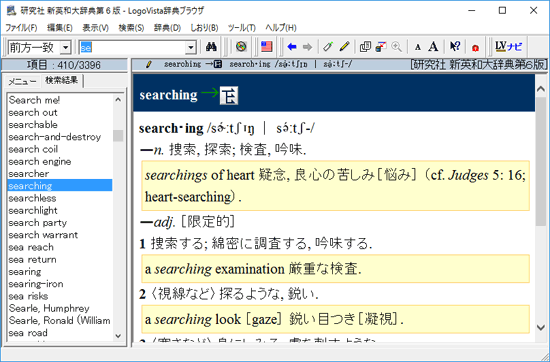Click definition pane scroll down arrow
This screenshot has width=550, height=362.
point(541,328)
